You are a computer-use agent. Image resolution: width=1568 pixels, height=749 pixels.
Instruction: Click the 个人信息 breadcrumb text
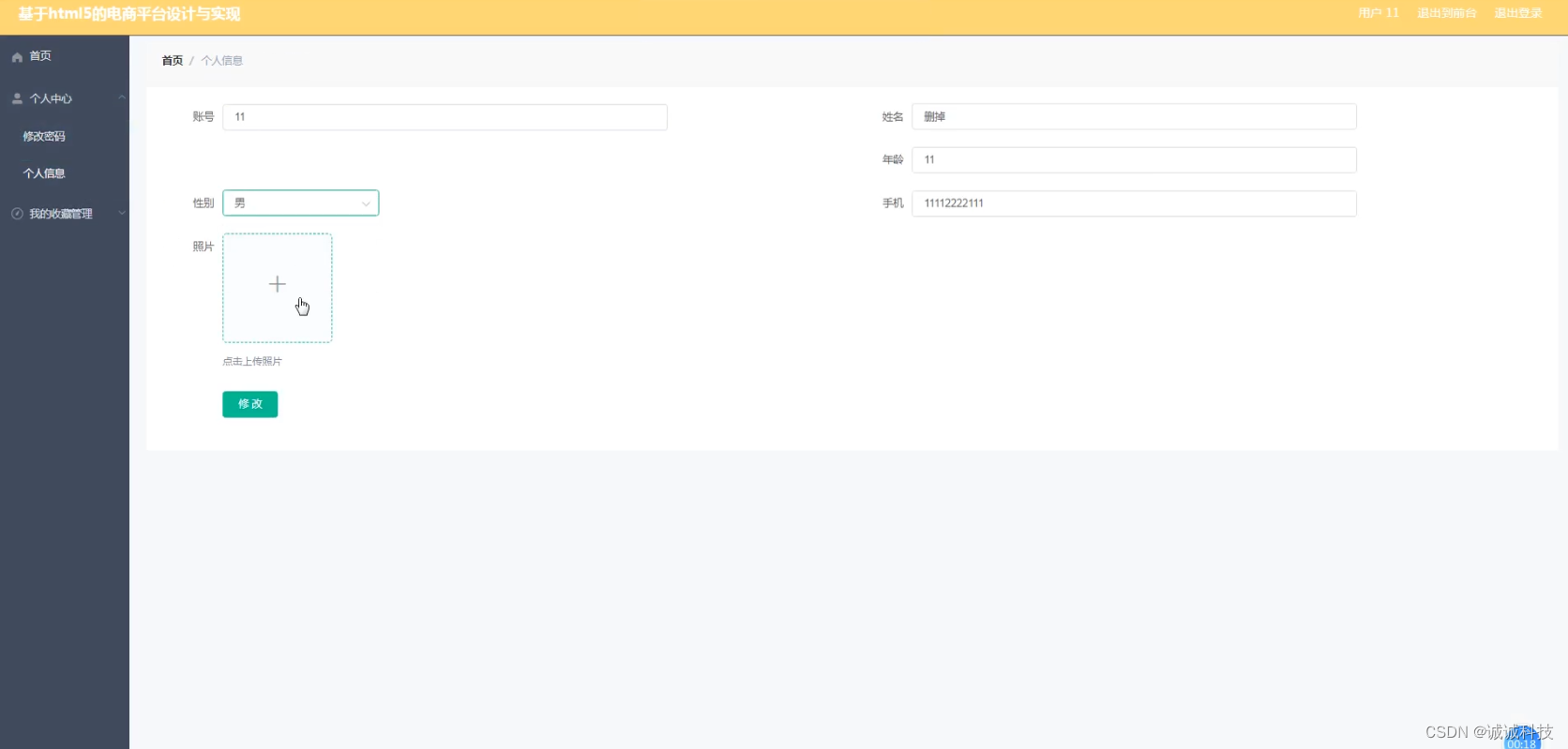222,61
